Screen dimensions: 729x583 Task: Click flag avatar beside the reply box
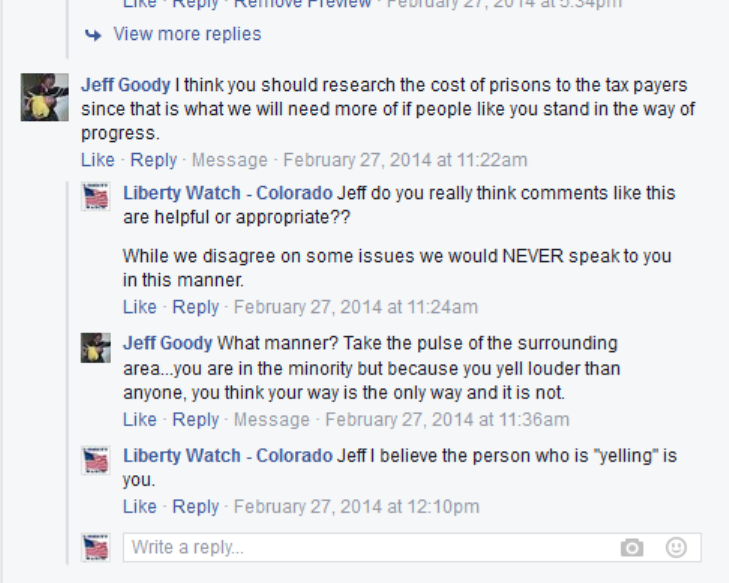pyautogui.click(x=96, y=547)
